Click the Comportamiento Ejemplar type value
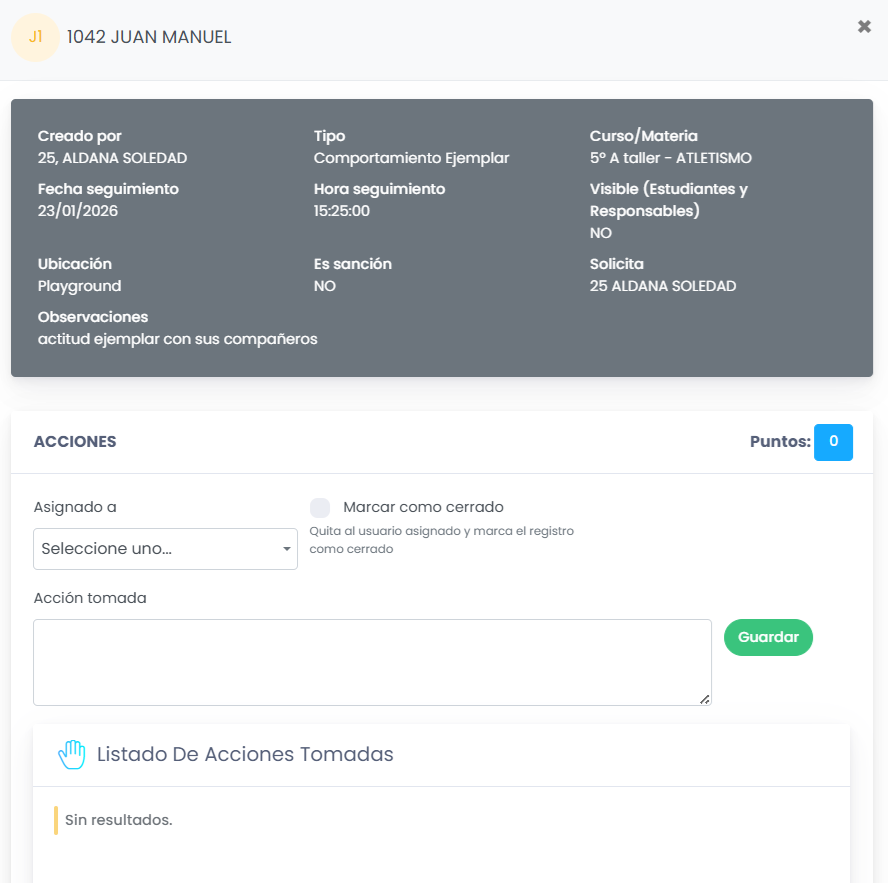 [412, 158]
